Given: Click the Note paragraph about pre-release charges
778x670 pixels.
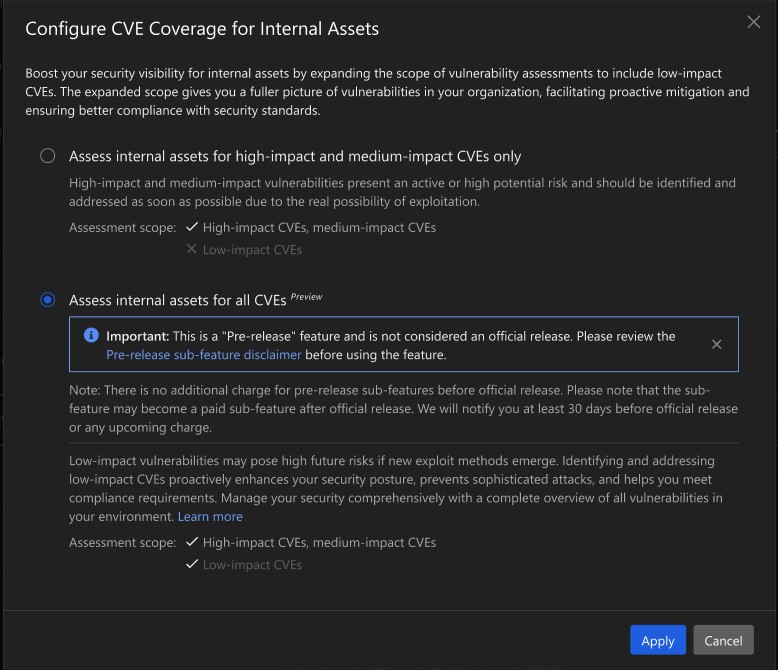Looking at the screenshot, I should pos(403,409).
